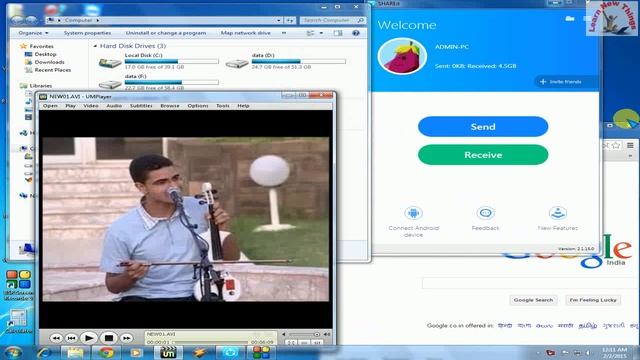
Task: Open the UMPlayer Help menu
Action: (x=243, y=106)
